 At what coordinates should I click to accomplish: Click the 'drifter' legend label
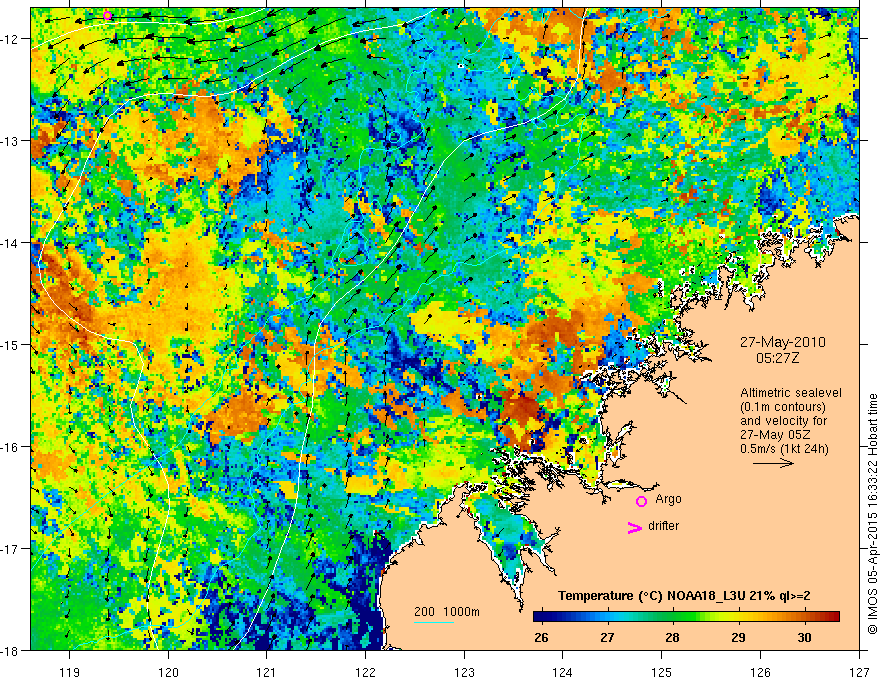[x=663, y=526]
